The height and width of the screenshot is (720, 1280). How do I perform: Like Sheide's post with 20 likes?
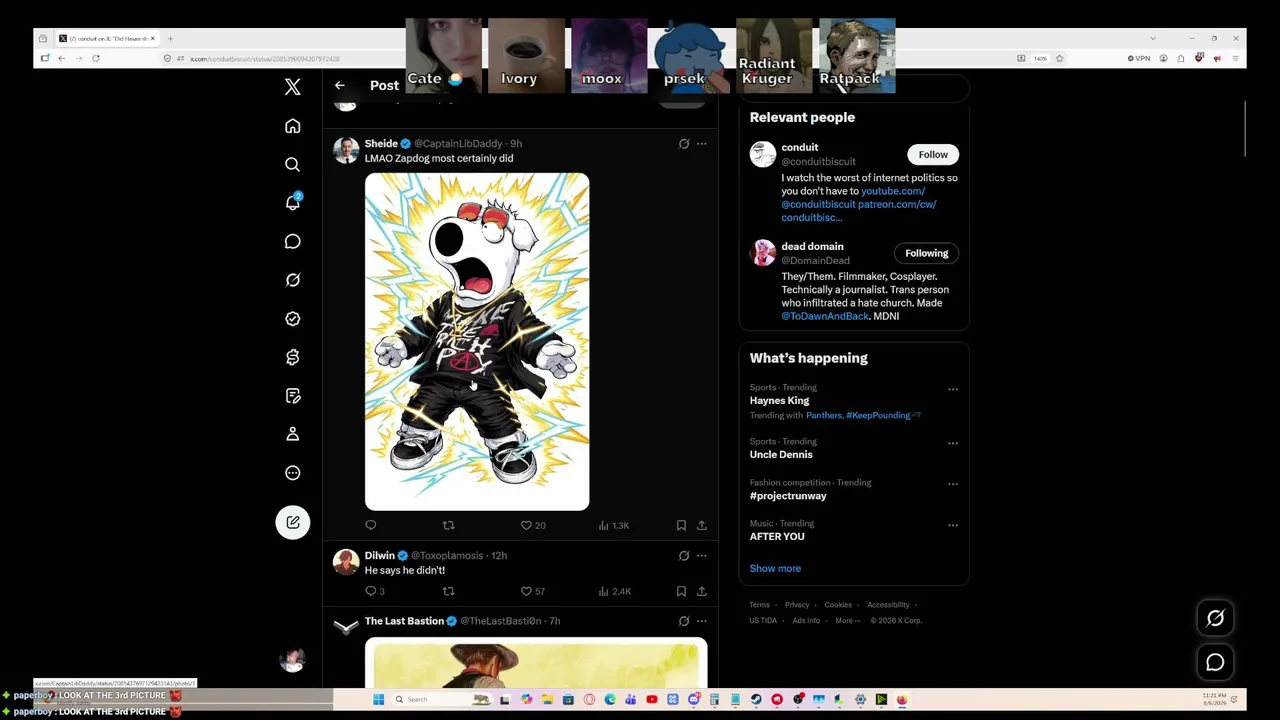coord(533,525)
